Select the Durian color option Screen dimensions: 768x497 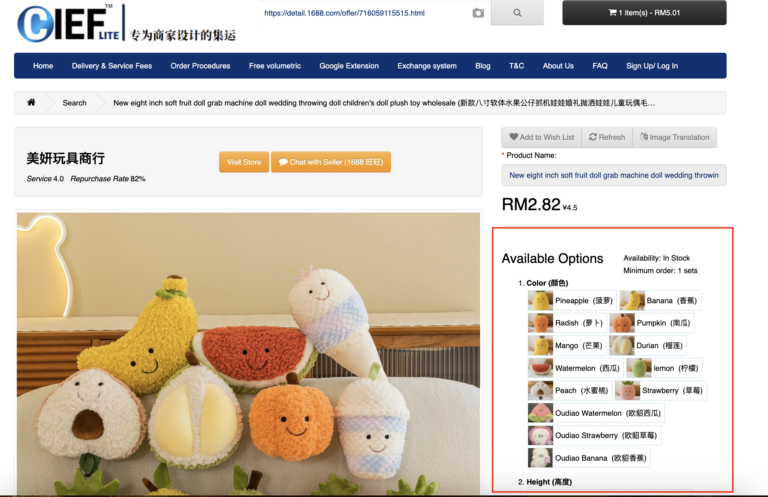click(x=647, y=345)
